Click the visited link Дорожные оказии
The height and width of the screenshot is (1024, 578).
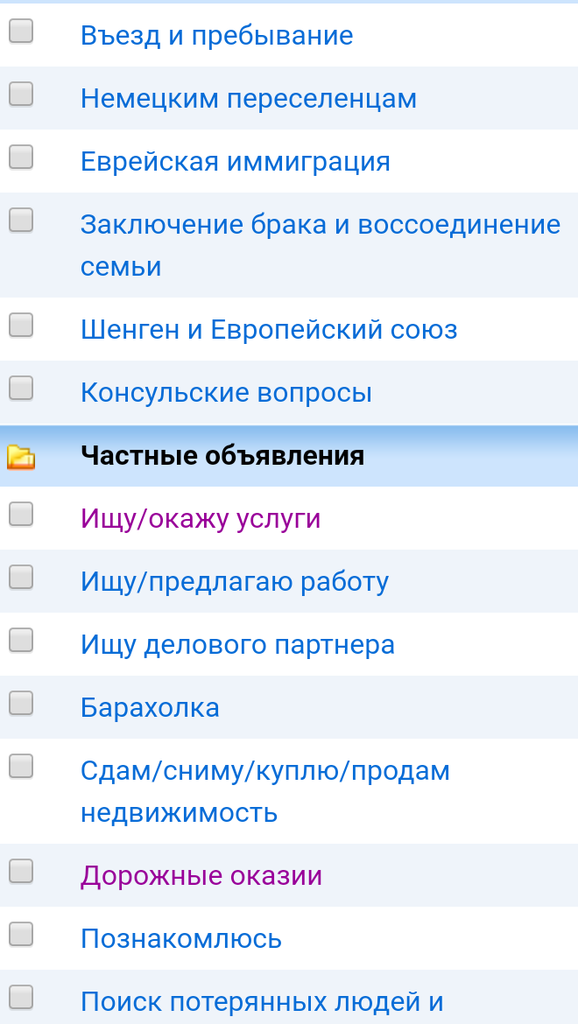(201, 876)
